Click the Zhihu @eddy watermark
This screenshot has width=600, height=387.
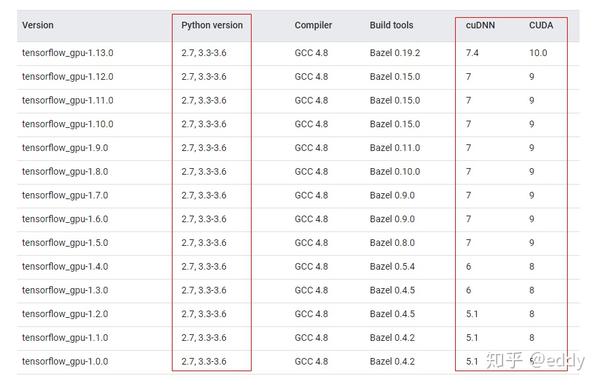535,361
